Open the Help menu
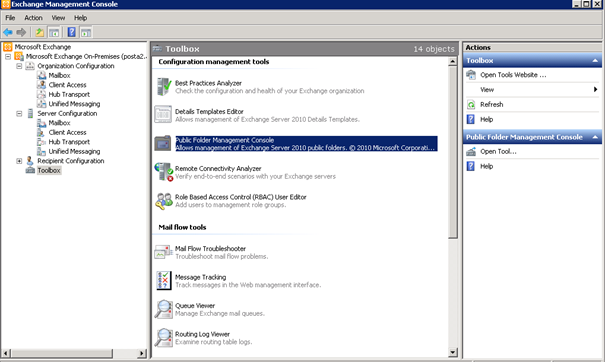The image size is (605, 362). (x=80, y=18)
